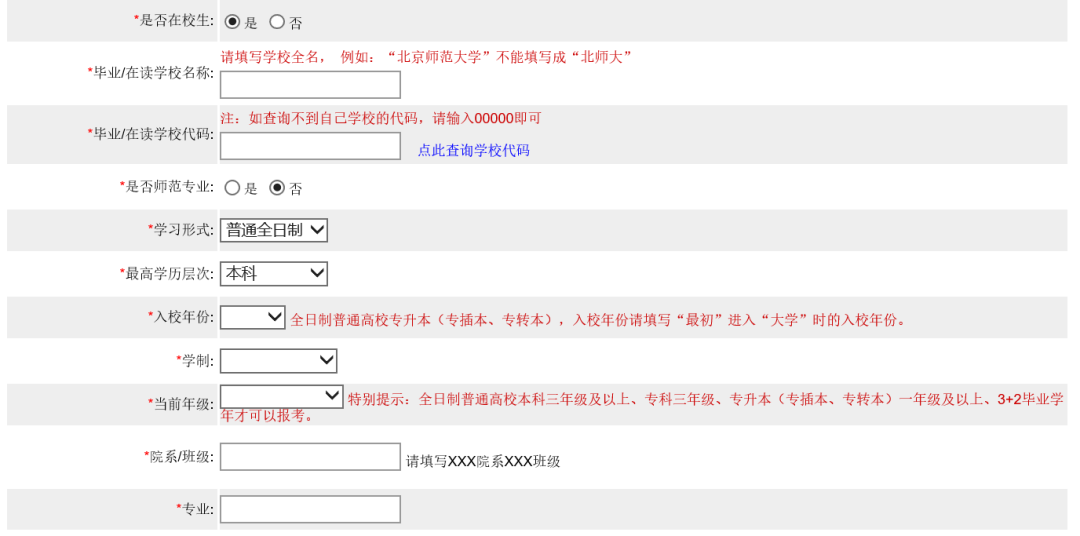Expand the 最高学历层次 dropdown showing 本科

click(274, 273)
